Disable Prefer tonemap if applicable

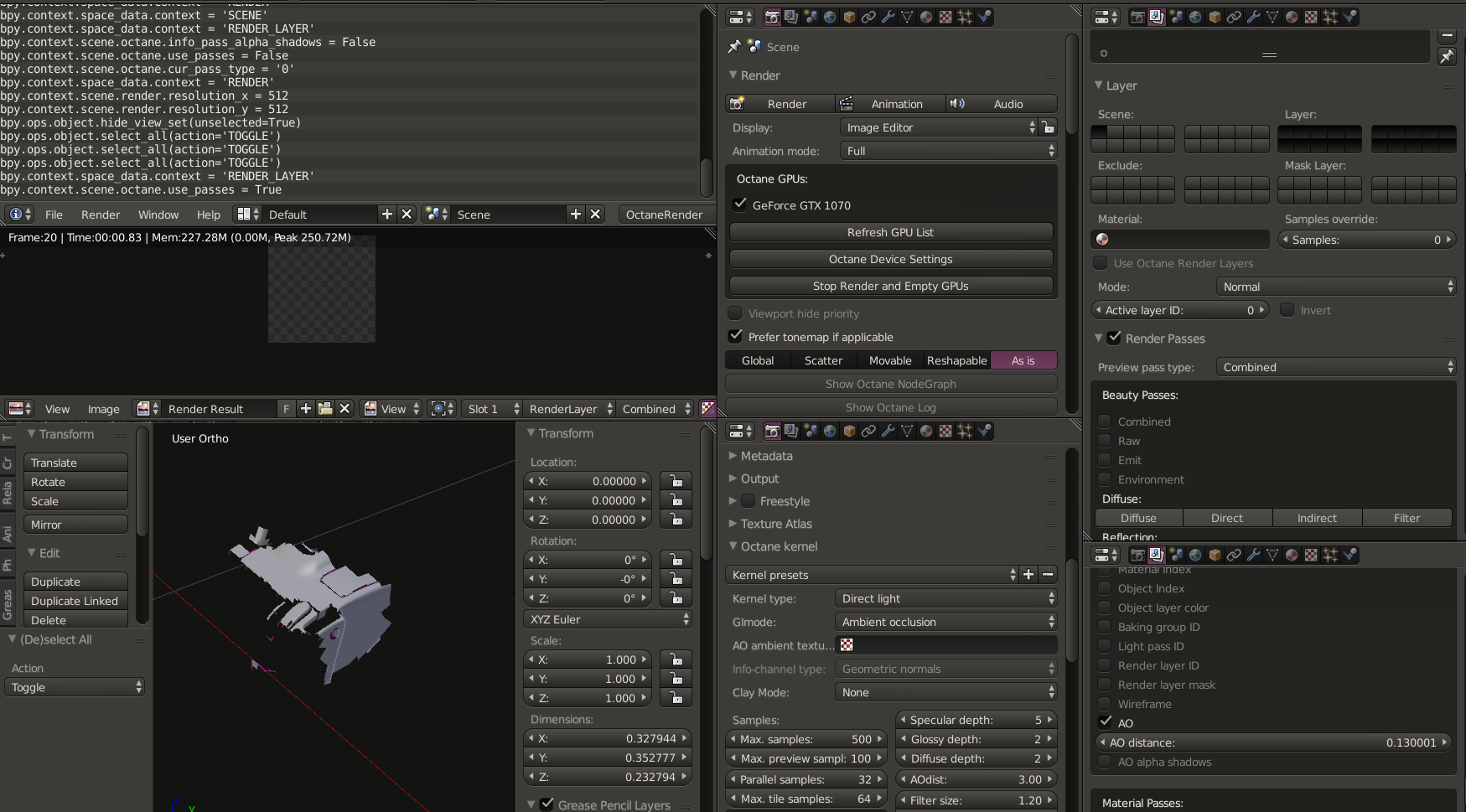click(735, 336)
